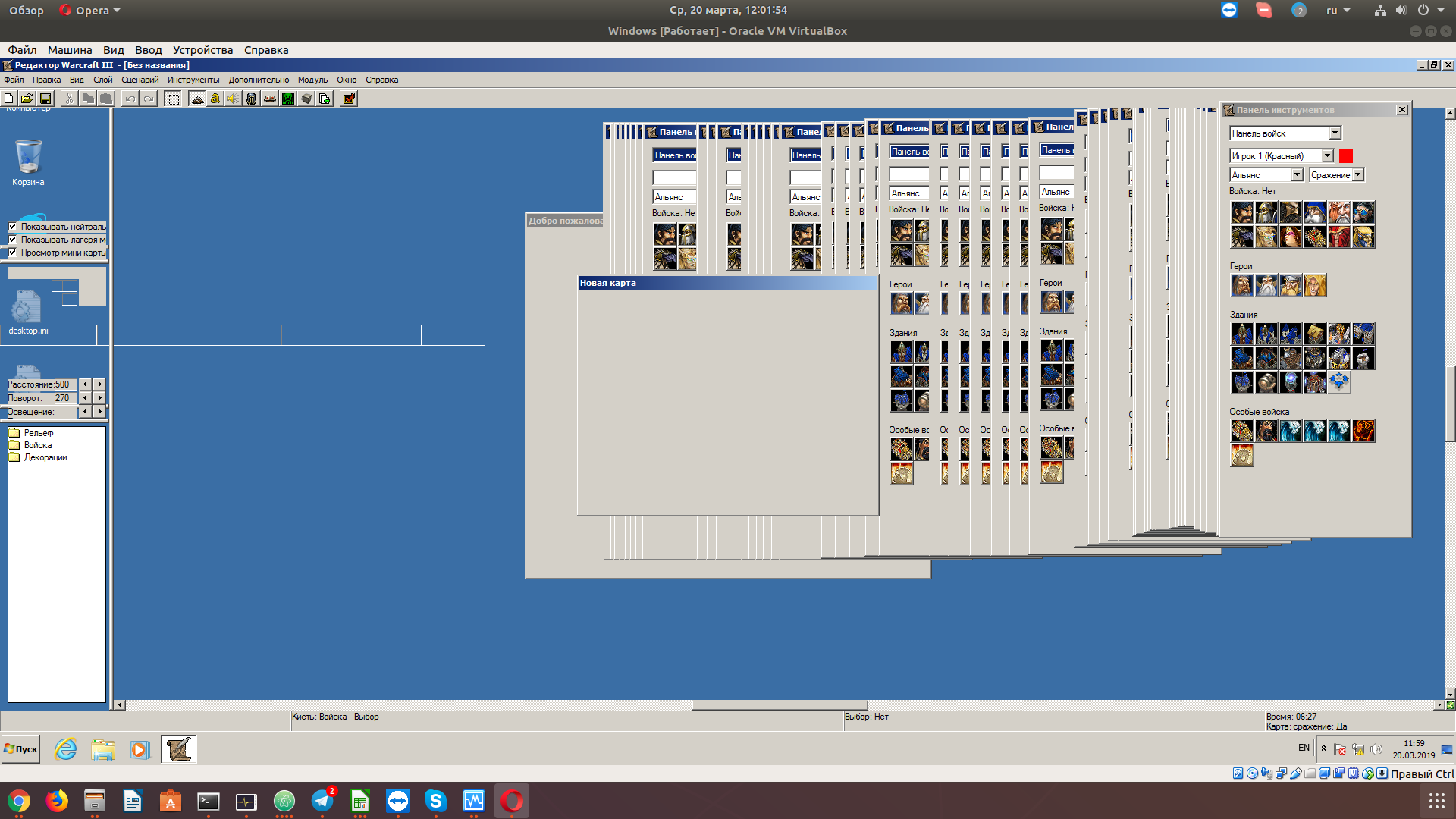Click the Open map folder icon
The image size is (1456, 819).
tap(27, 99)
